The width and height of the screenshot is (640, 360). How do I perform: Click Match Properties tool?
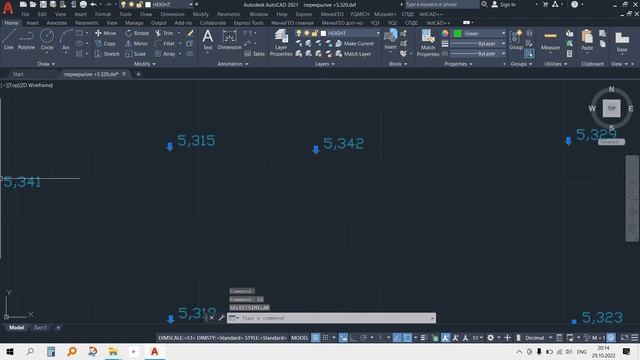428,42
